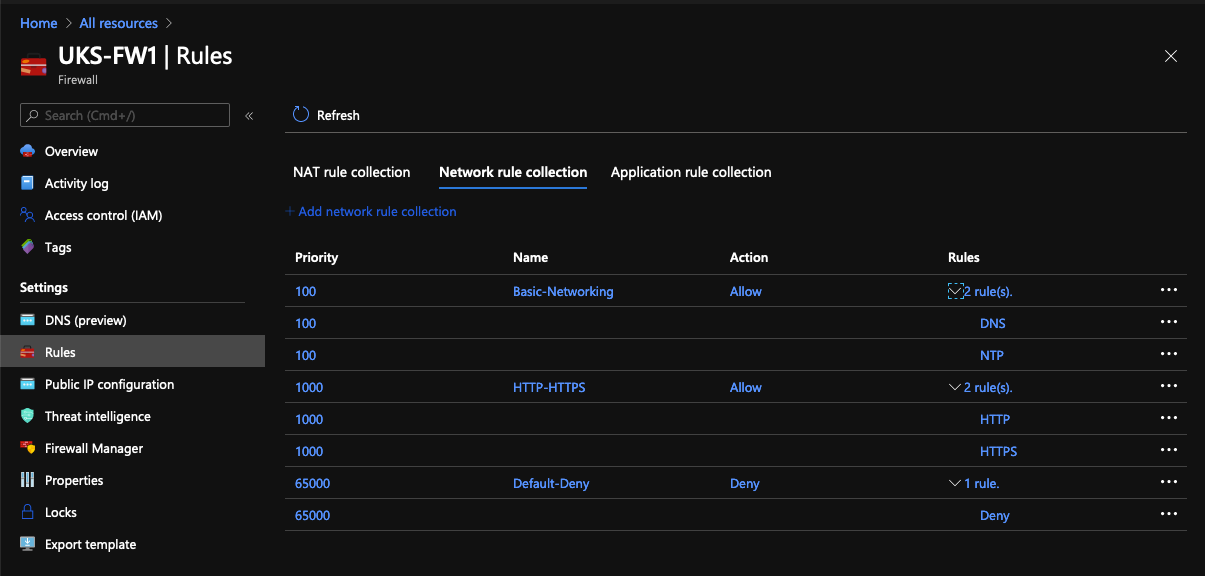The image size is (1205, 576).
Task: Collapse the HTTP-HTTPS 2 rule(s) expander
Action: [955, 387]
